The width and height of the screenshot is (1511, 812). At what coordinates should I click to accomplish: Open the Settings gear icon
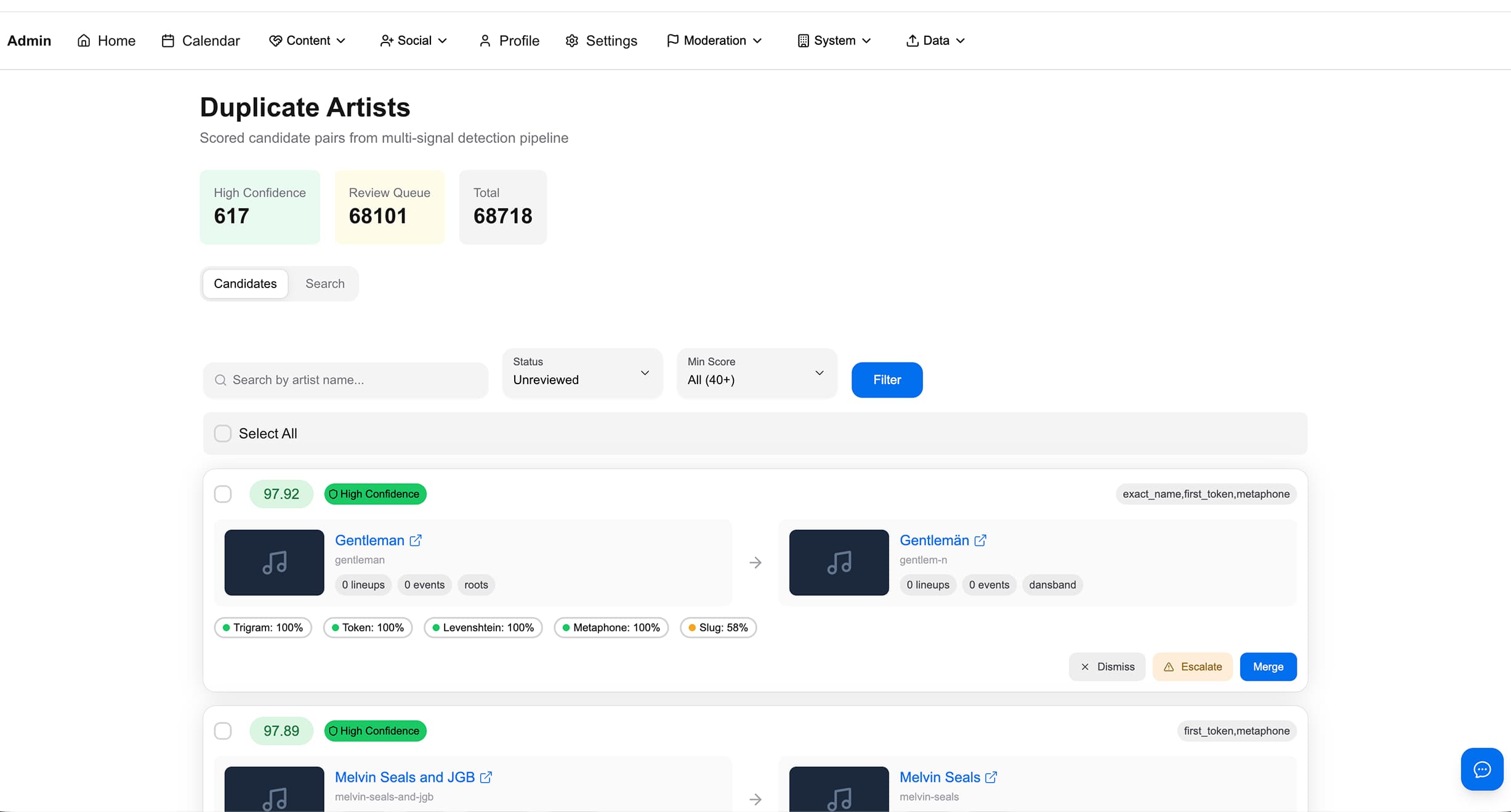571,40
